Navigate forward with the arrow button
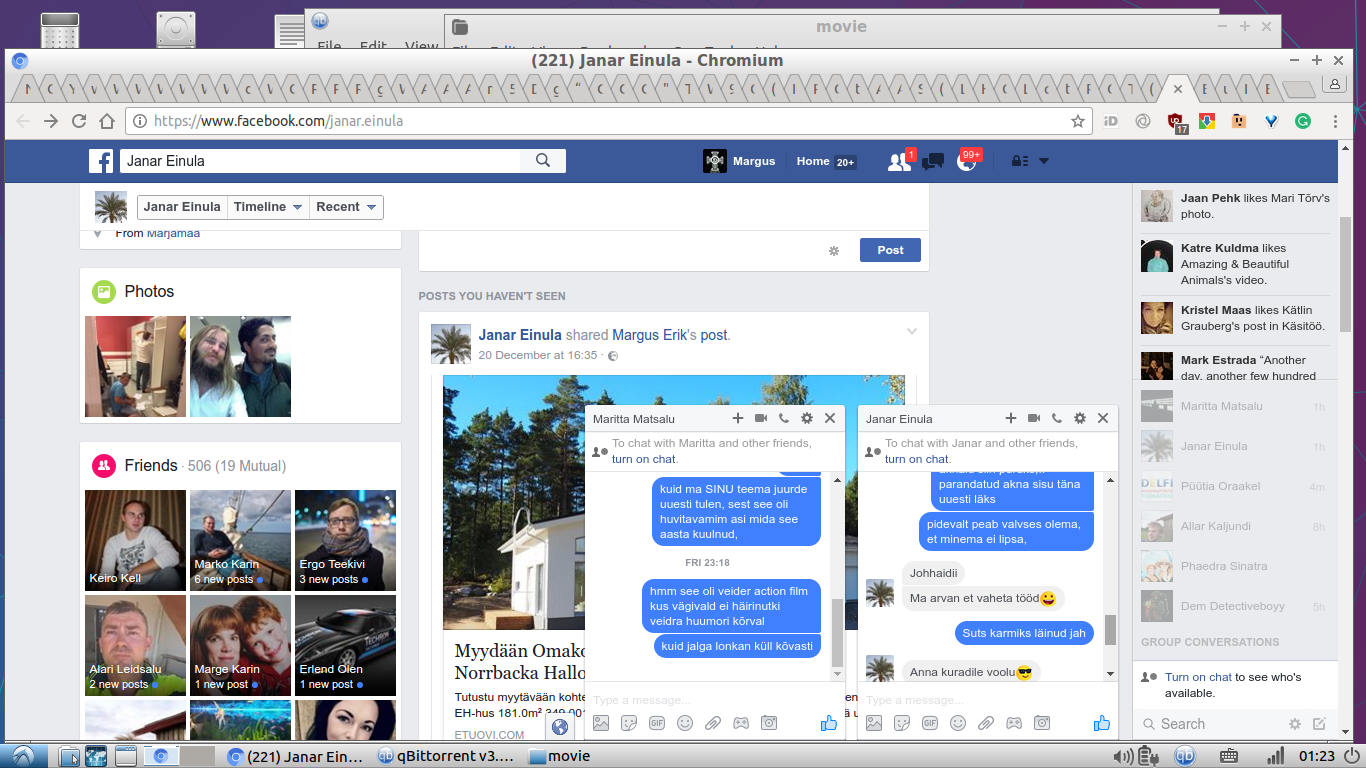 coord(51,121)
